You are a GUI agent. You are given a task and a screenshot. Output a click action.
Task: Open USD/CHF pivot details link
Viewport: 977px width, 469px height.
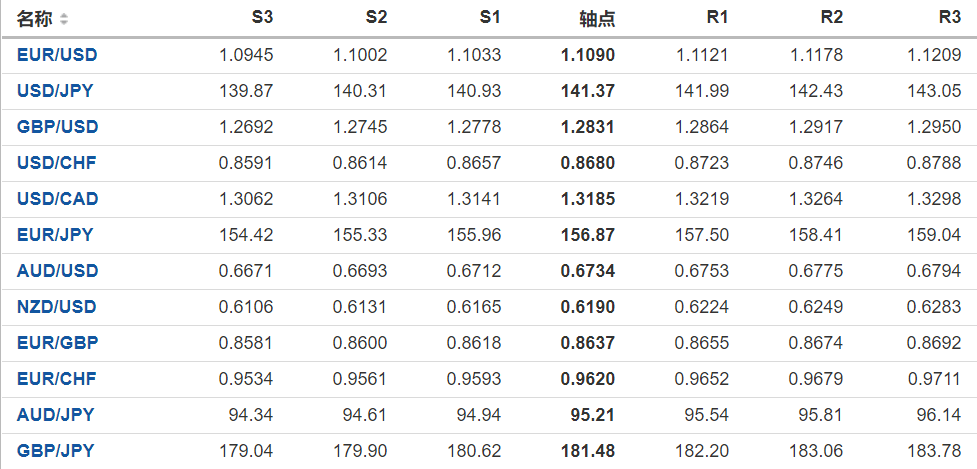[56, 163]
